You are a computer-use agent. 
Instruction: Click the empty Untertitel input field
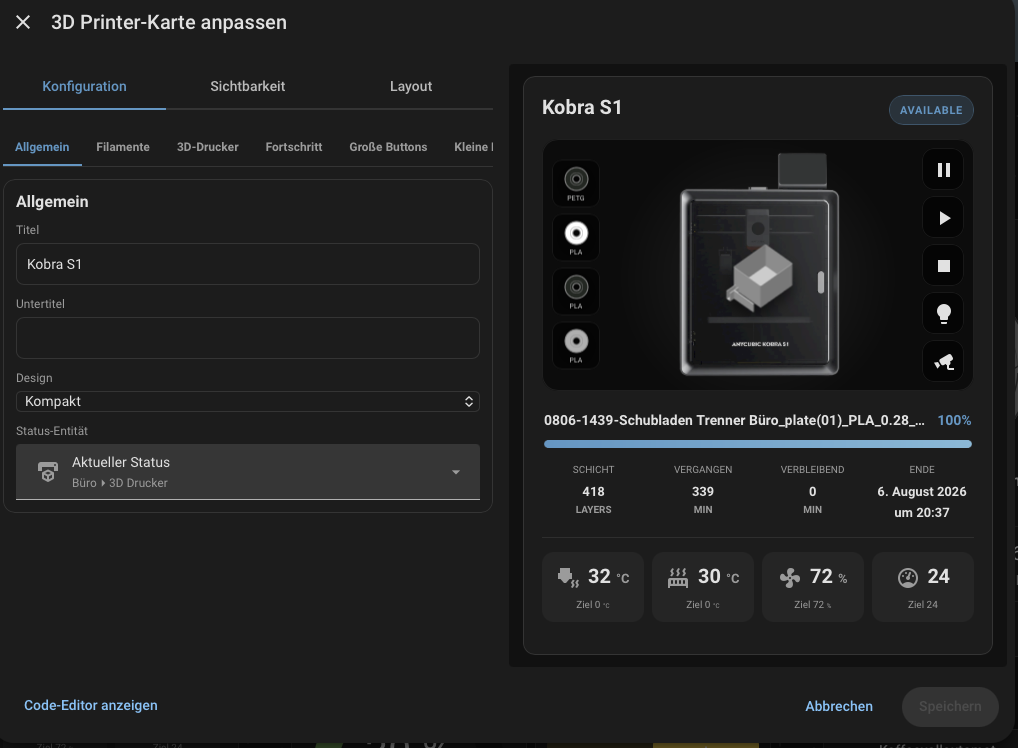pos(247,338)
